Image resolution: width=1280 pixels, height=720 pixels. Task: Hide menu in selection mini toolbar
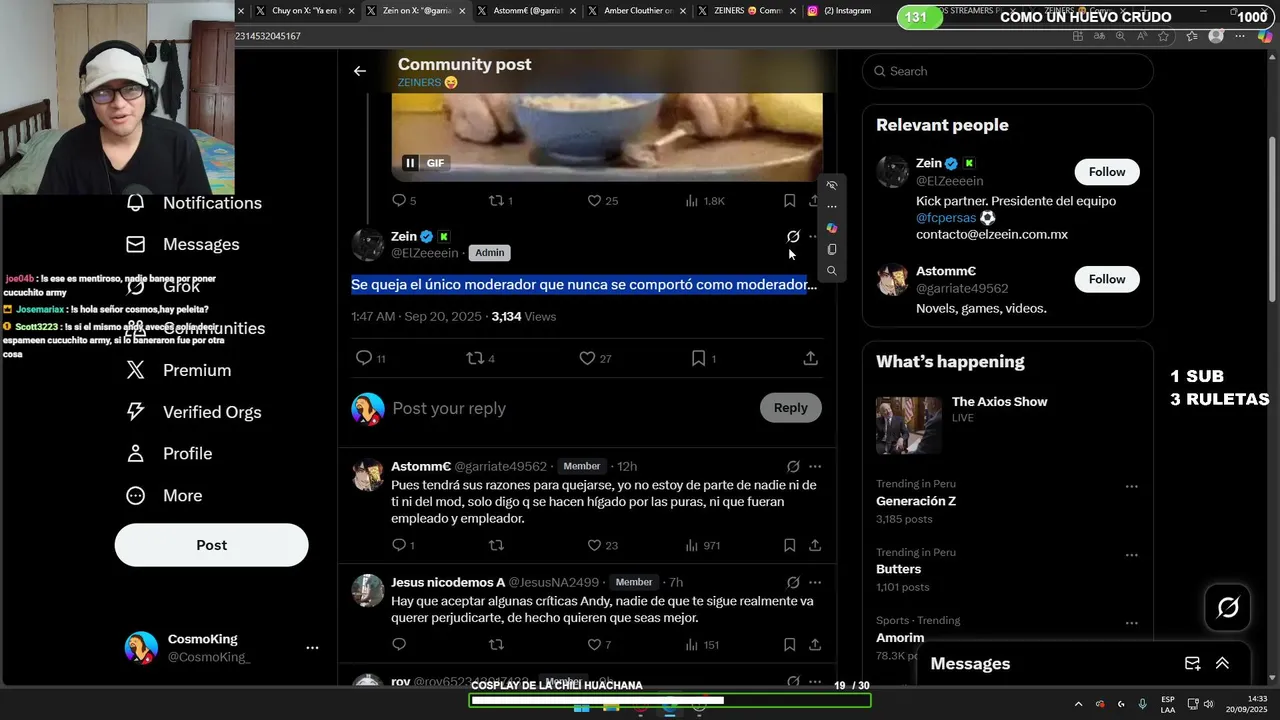[831, 186]
